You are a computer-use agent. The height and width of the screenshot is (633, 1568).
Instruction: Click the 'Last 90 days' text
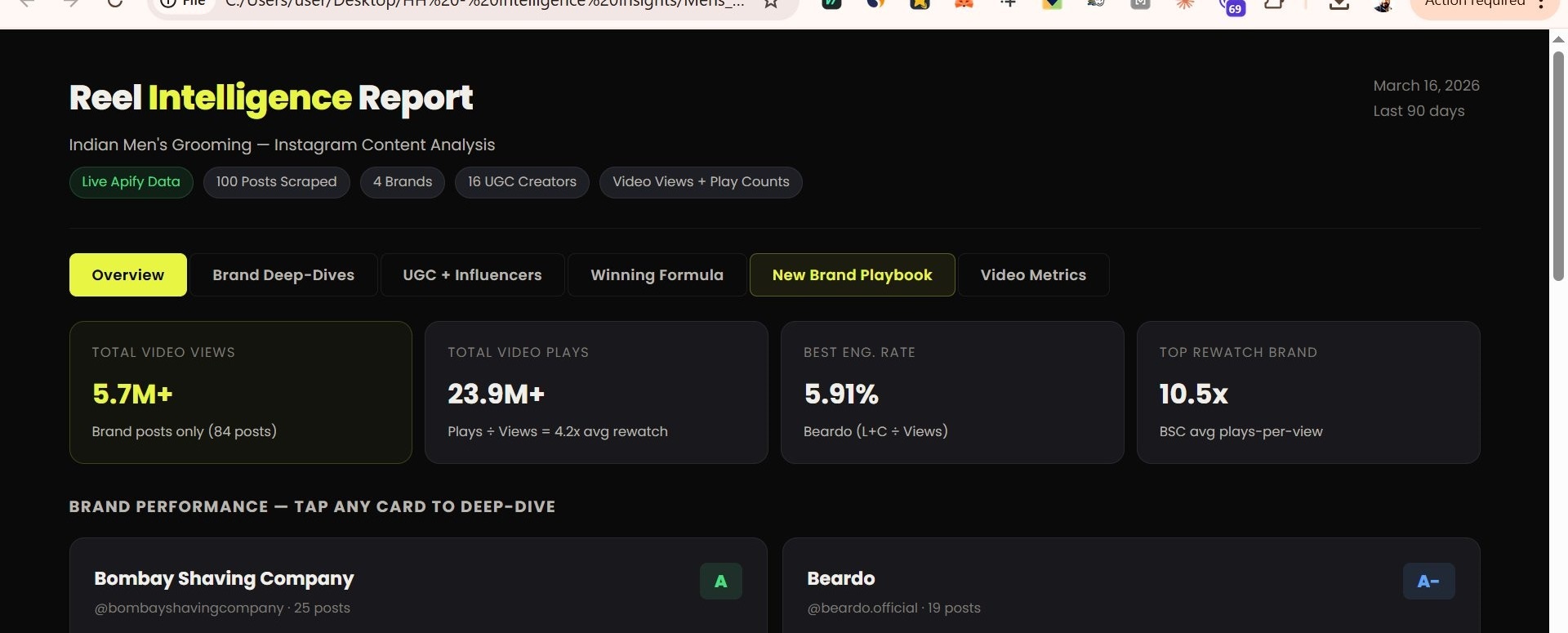(1419, 111)
